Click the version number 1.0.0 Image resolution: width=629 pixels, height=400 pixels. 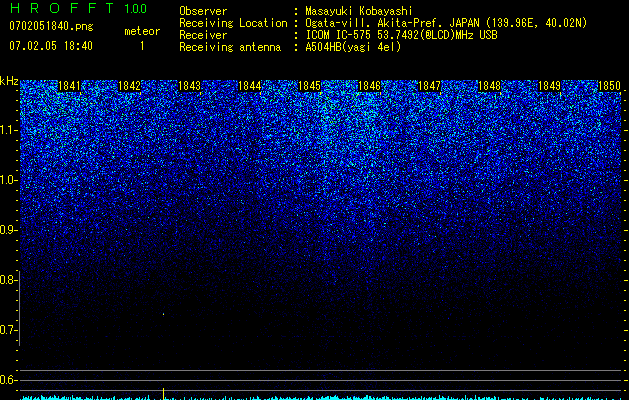135,9
